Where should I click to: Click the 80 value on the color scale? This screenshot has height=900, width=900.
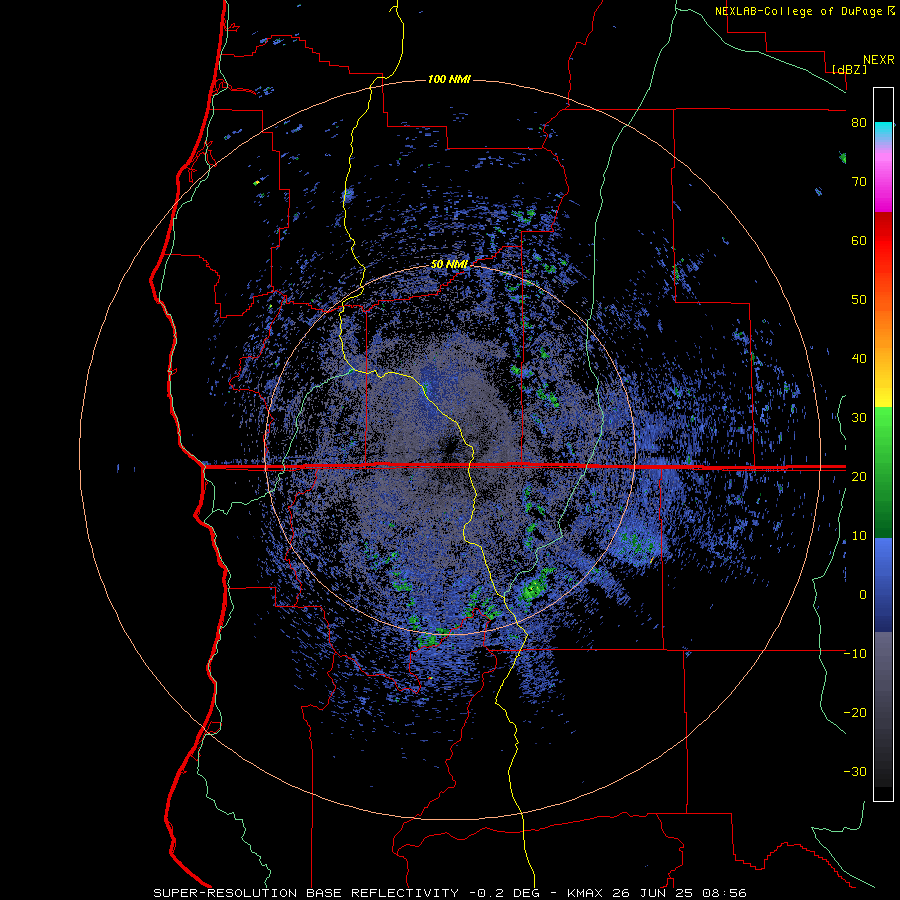click(x=859, y=123)
